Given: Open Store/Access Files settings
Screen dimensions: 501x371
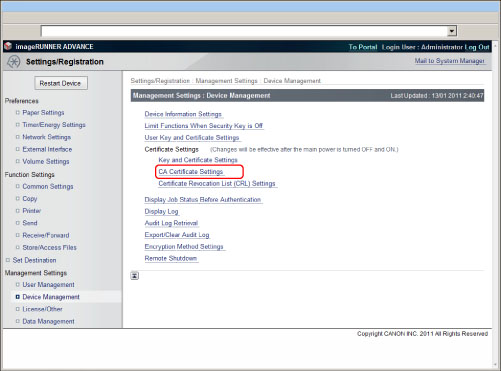Looking at the screenshot, I should click(49, 248).
